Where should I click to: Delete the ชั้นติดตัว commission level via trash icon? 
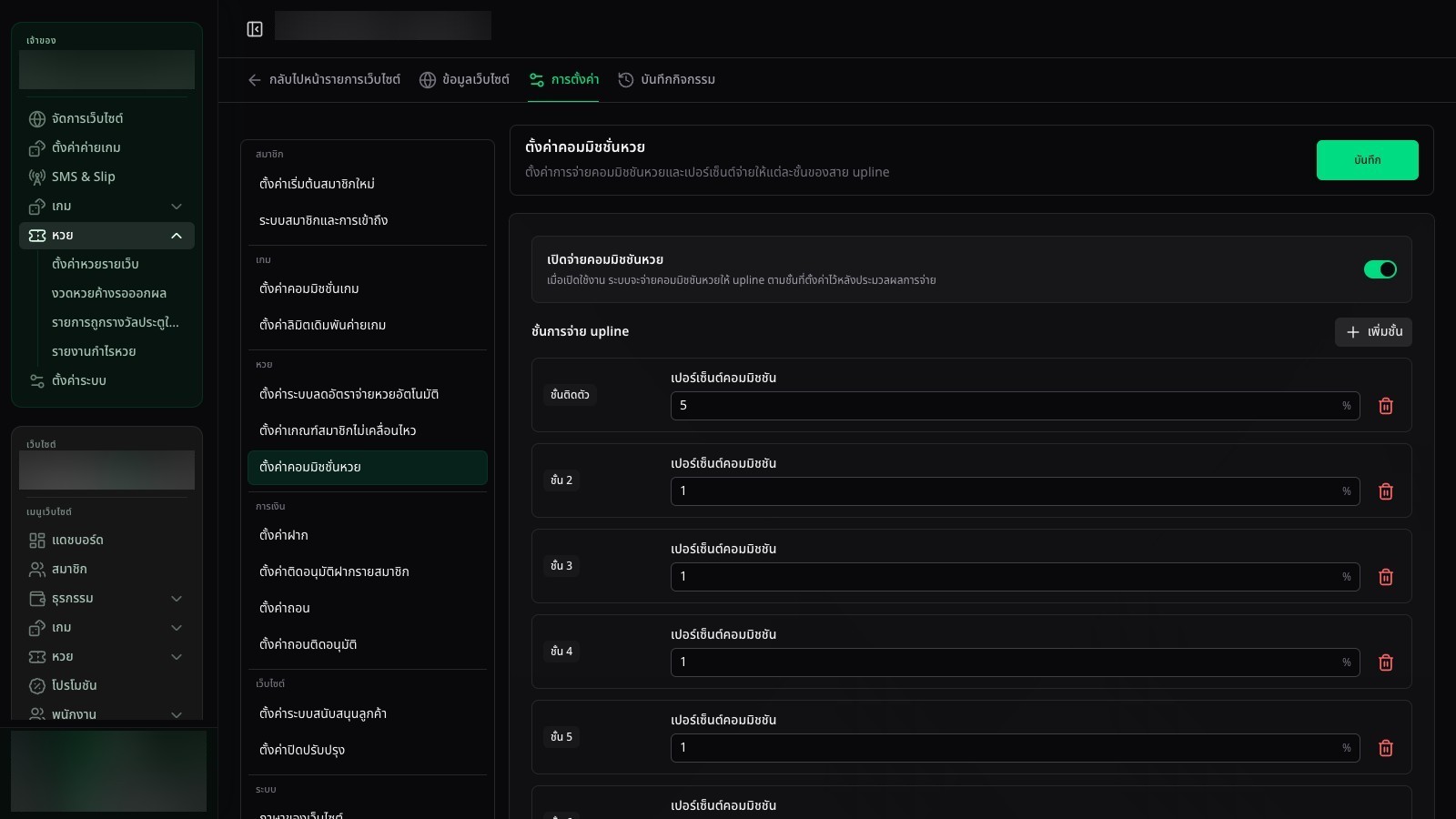1386,406
